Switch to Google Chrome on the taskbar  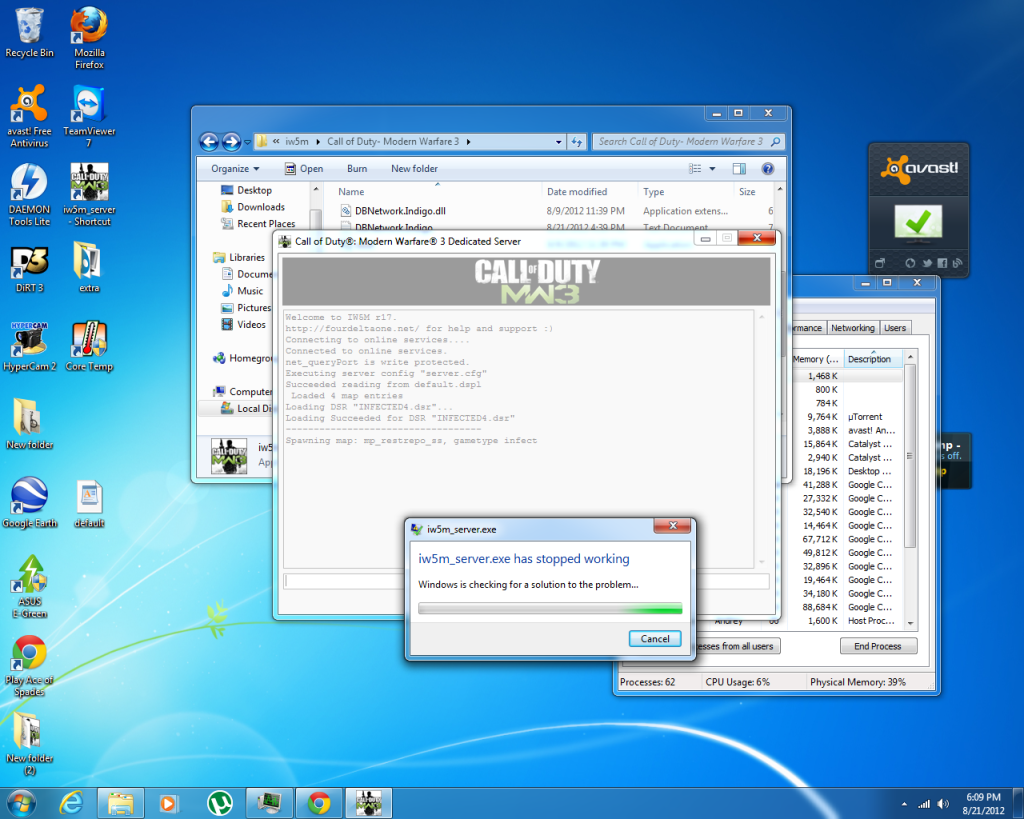click(x=319, y=803)
